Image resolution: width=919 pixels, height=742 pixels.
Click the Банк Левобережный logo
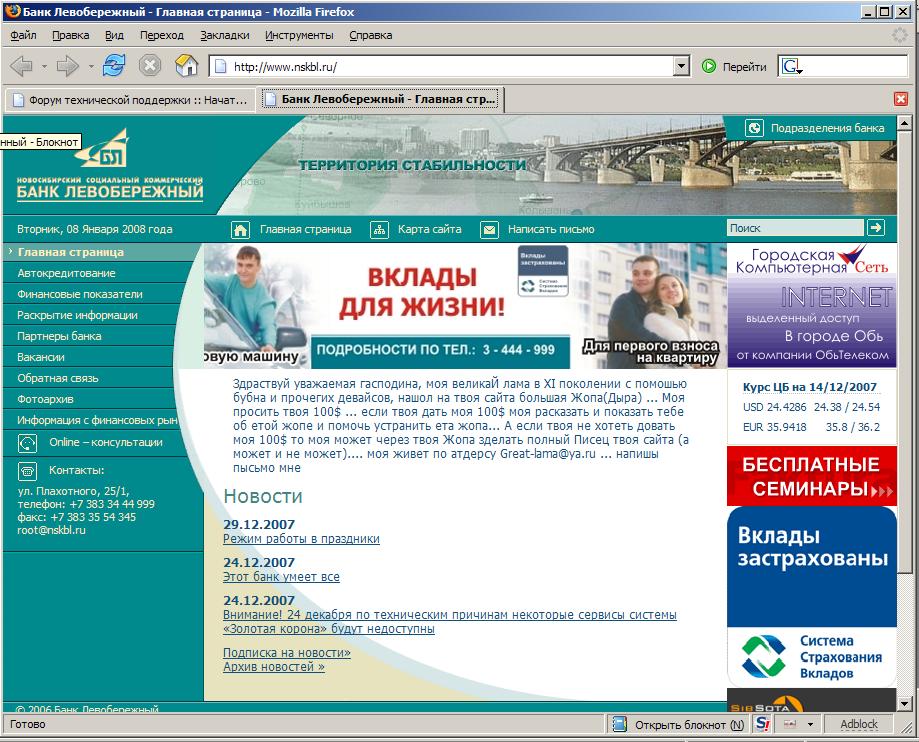[x=110, y=166]
